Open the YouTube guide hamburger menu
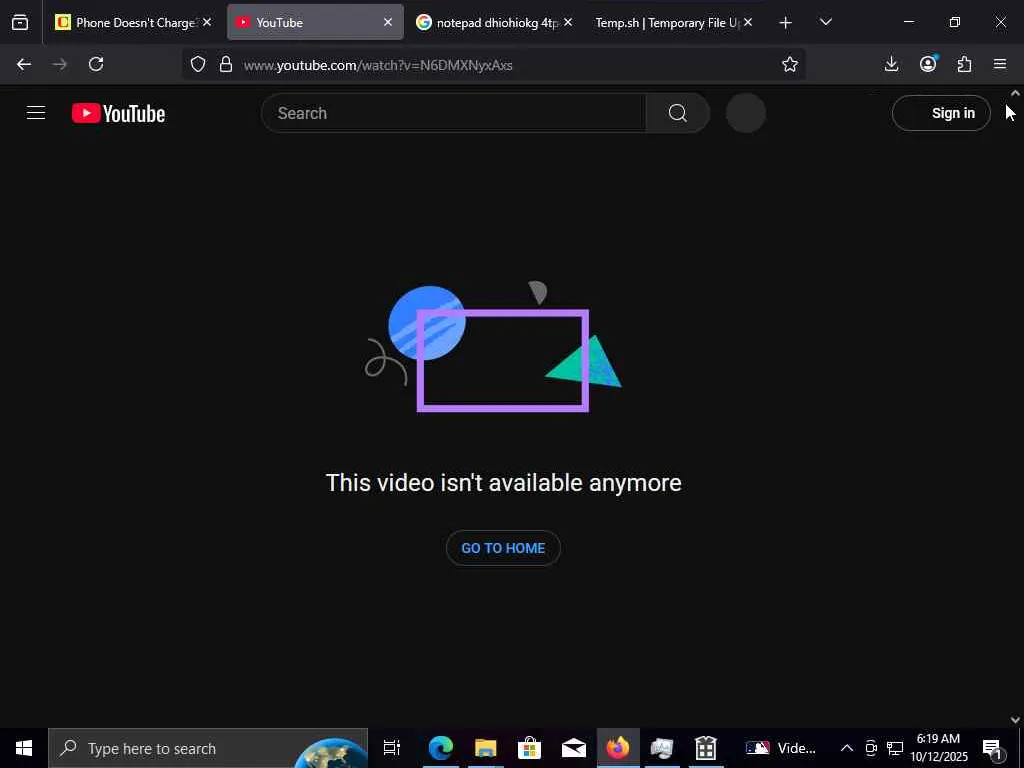The image size is (1024, 768). click(36, 113)
